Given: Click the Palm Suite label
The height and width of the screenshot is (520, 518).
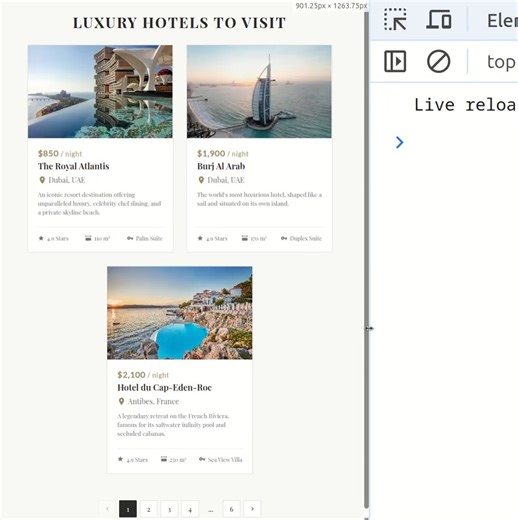Looking at the screenshot, I should coord(149,238).
